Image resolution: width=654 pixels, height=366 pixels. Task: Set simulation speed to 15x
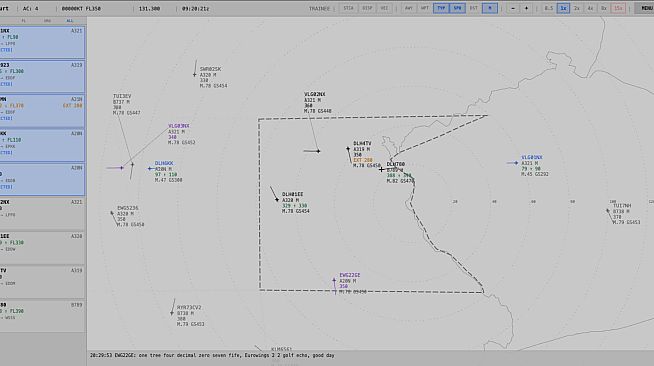pyautogui.click(x=618, y=8)
